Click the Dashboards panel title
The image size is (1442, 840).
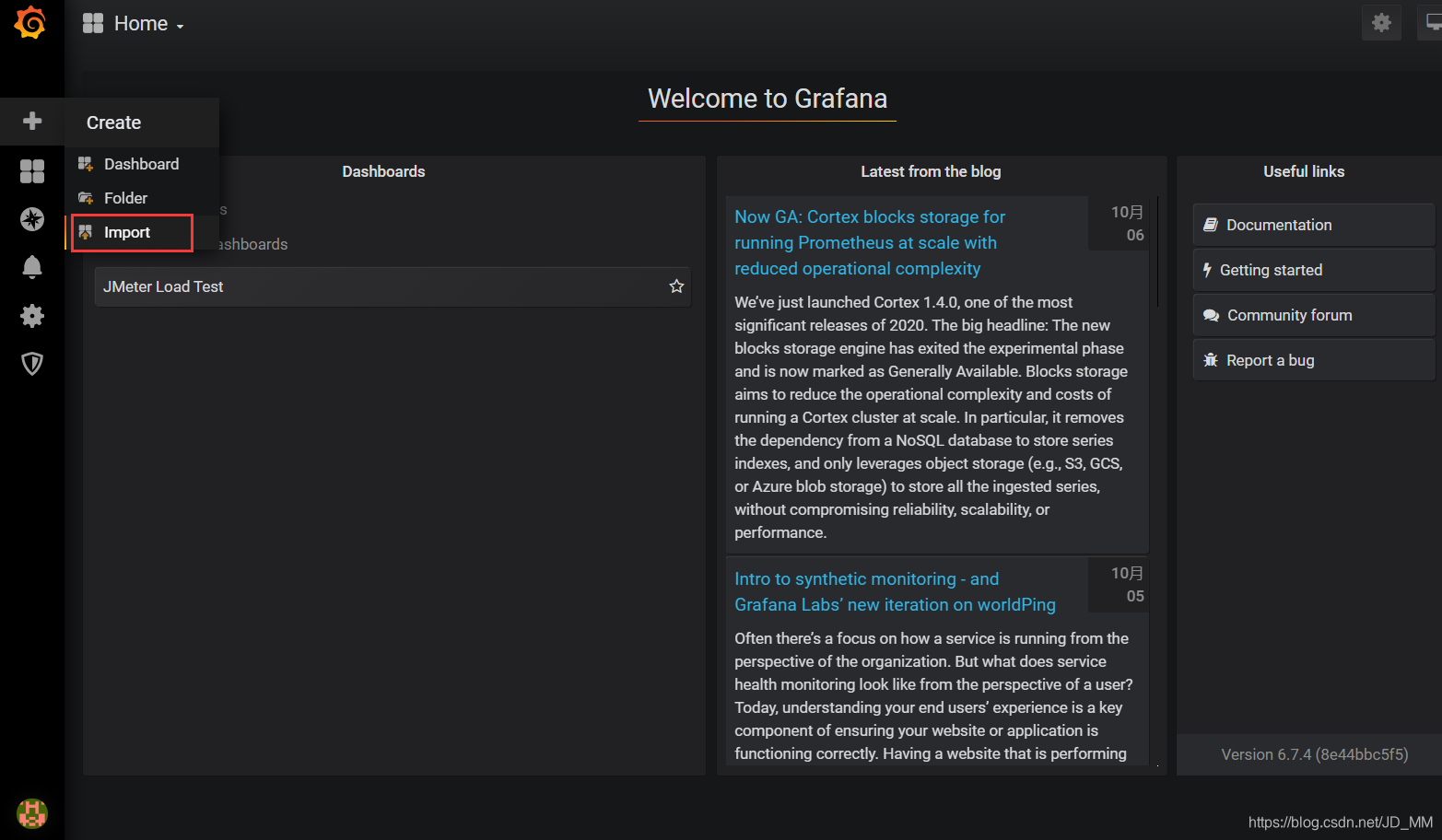pyautogui.click(x=383, y=171)
